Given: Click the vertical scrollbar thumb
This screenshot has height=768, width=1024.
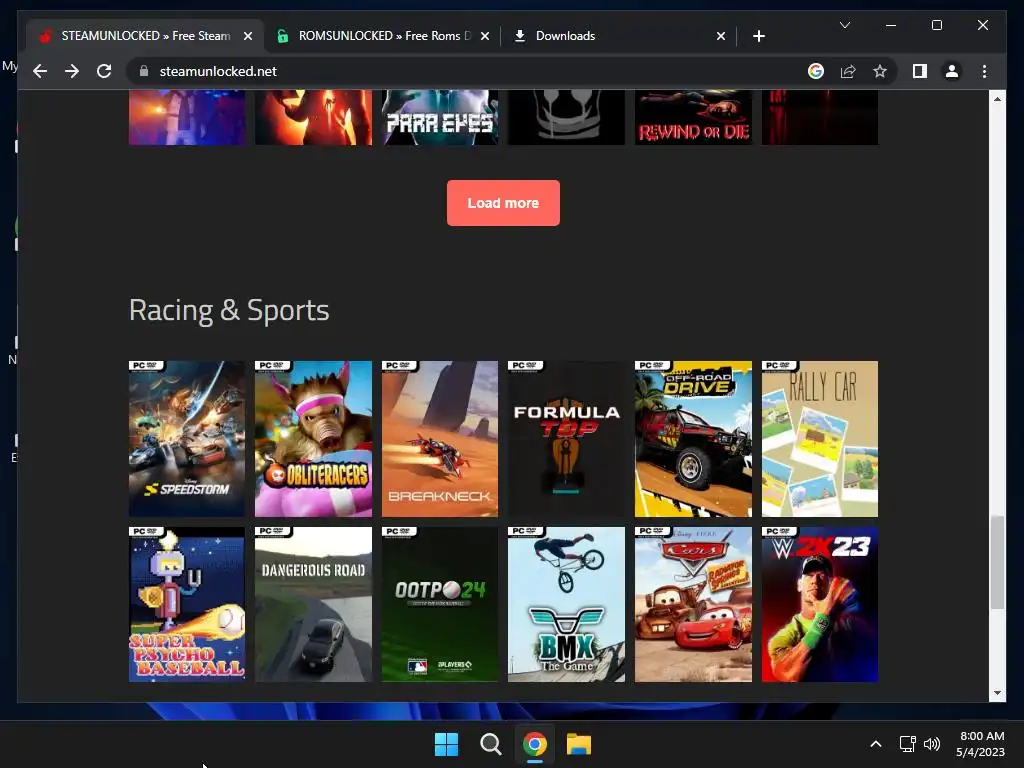Looking at the screenshot, I should pos(997,562).
